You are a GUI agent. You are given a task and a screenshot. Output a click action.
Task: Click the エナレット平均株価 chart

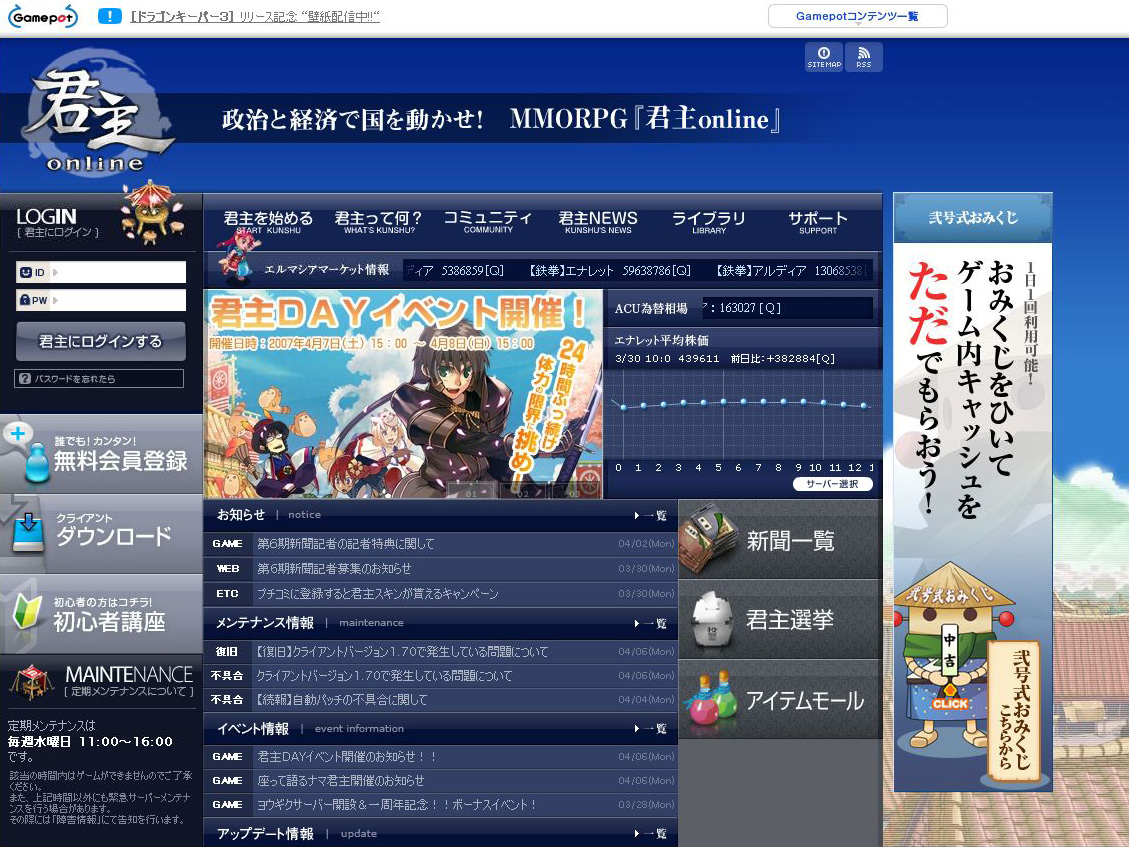click(x=743, y=414)
